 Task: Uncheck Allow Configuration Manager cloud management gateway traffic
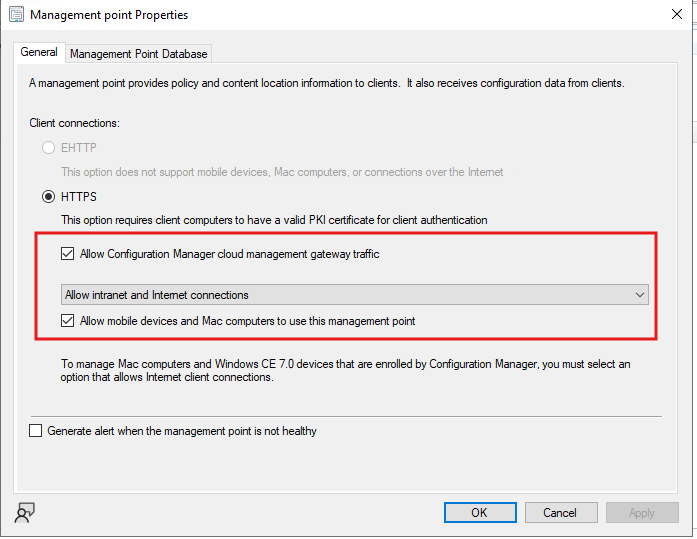[67, 254]
